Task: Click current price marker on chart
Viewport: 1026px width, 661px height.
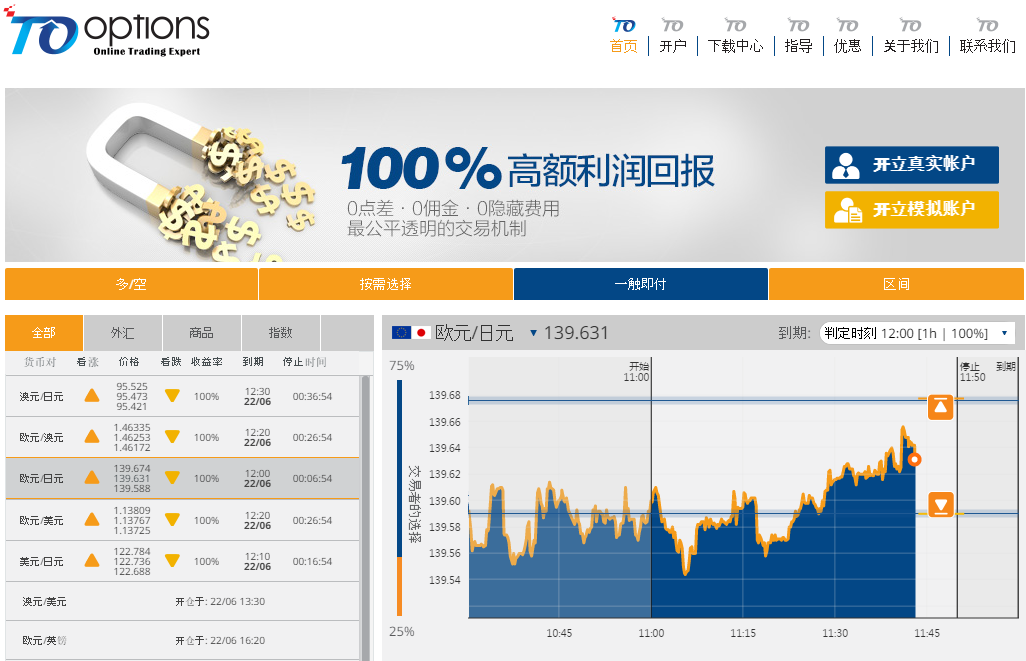Action: coord(915,459)
